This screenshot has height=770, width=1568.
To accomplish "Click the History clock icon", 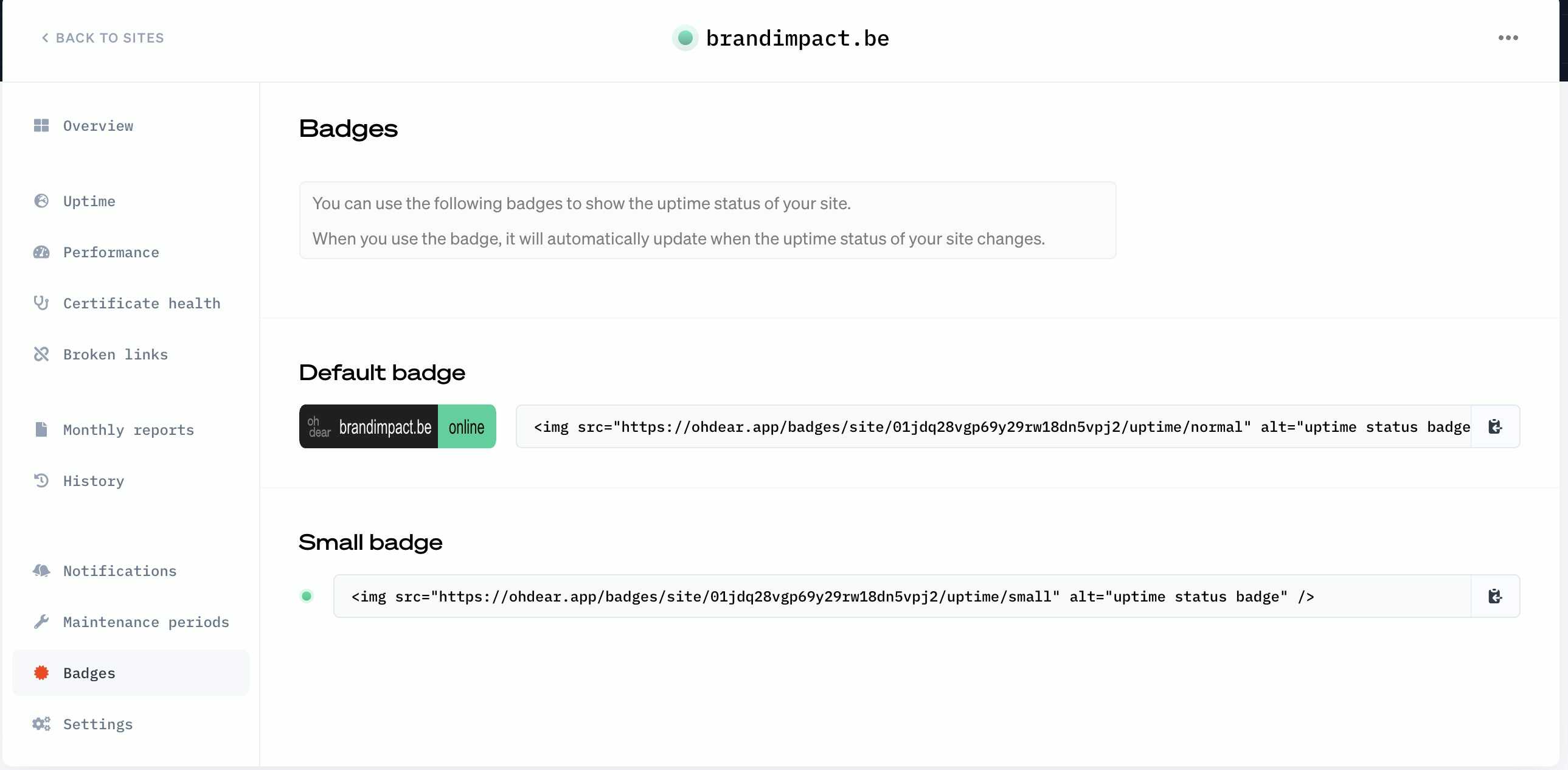I will (x=41, y=481).
